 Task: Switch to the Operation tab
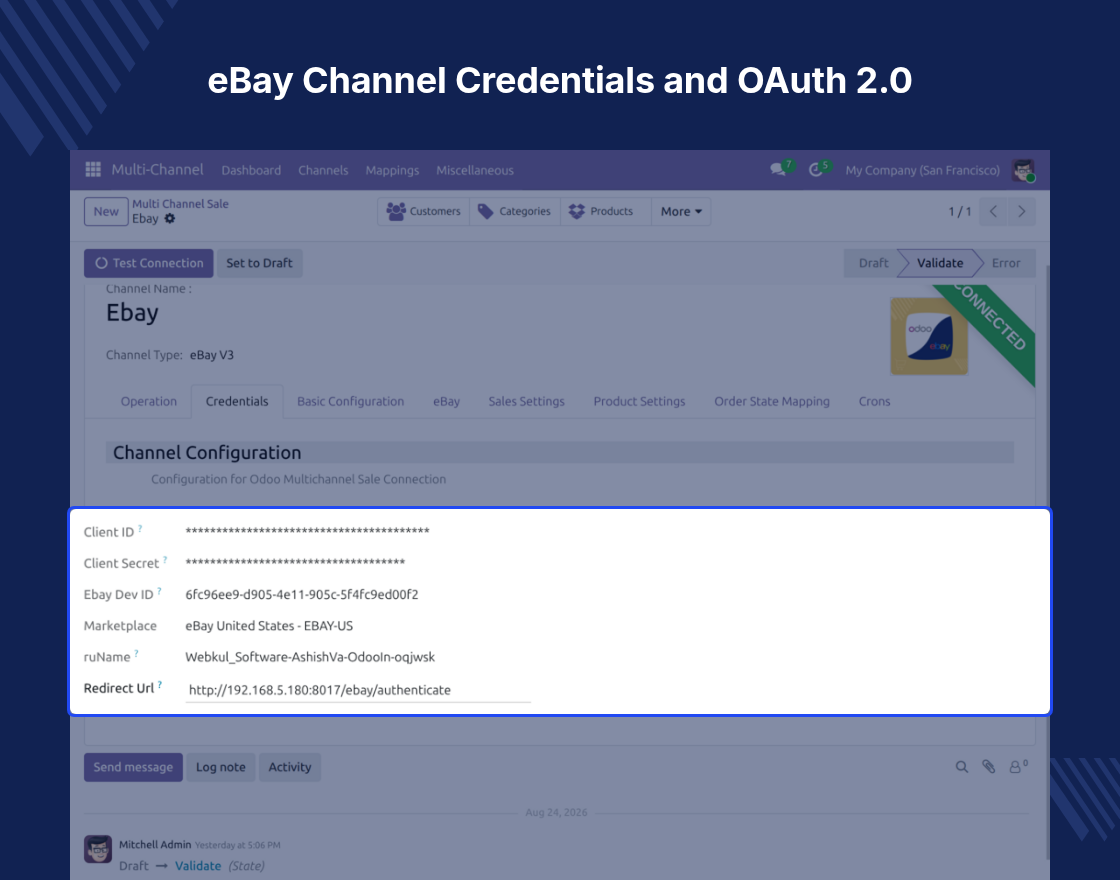[x=149, y=401]
